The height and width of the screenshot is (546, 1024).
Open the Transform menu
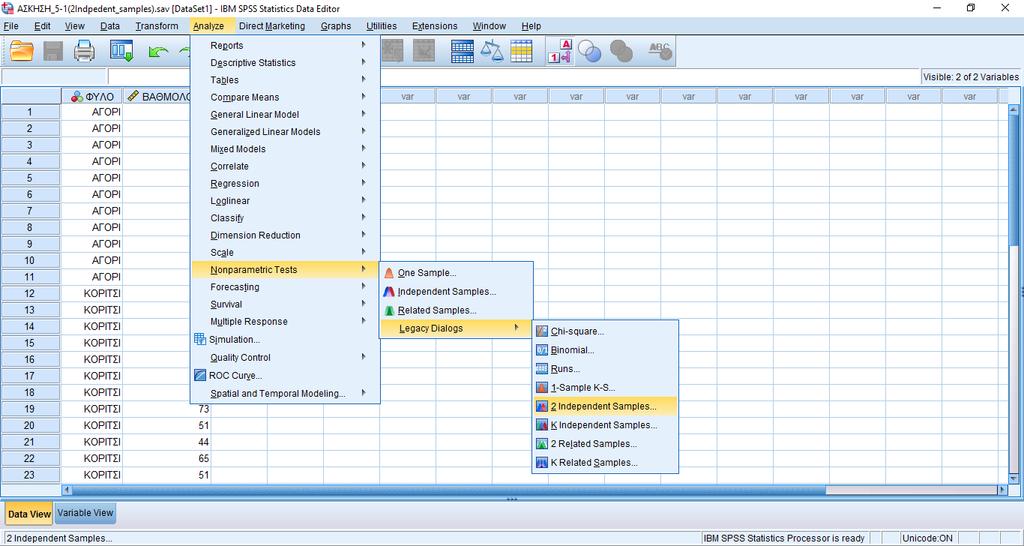coord(157,26)
